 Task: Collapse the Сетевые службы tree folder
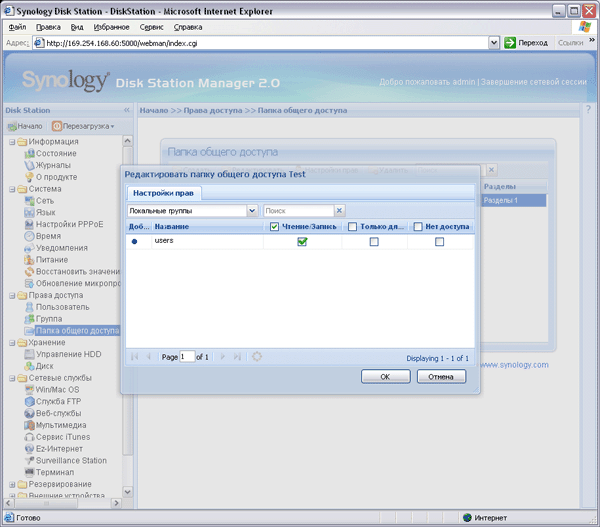(x=12, y=378)
